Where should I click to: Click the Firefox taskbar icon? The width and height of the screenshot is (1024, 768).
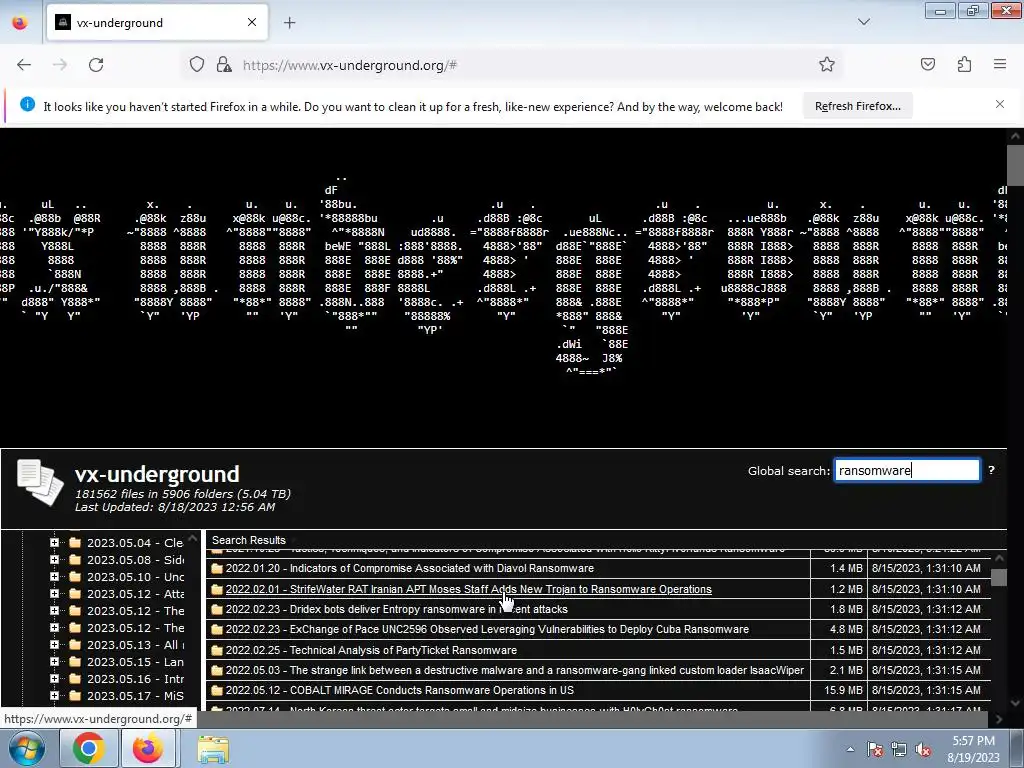(x=148, y=749)
